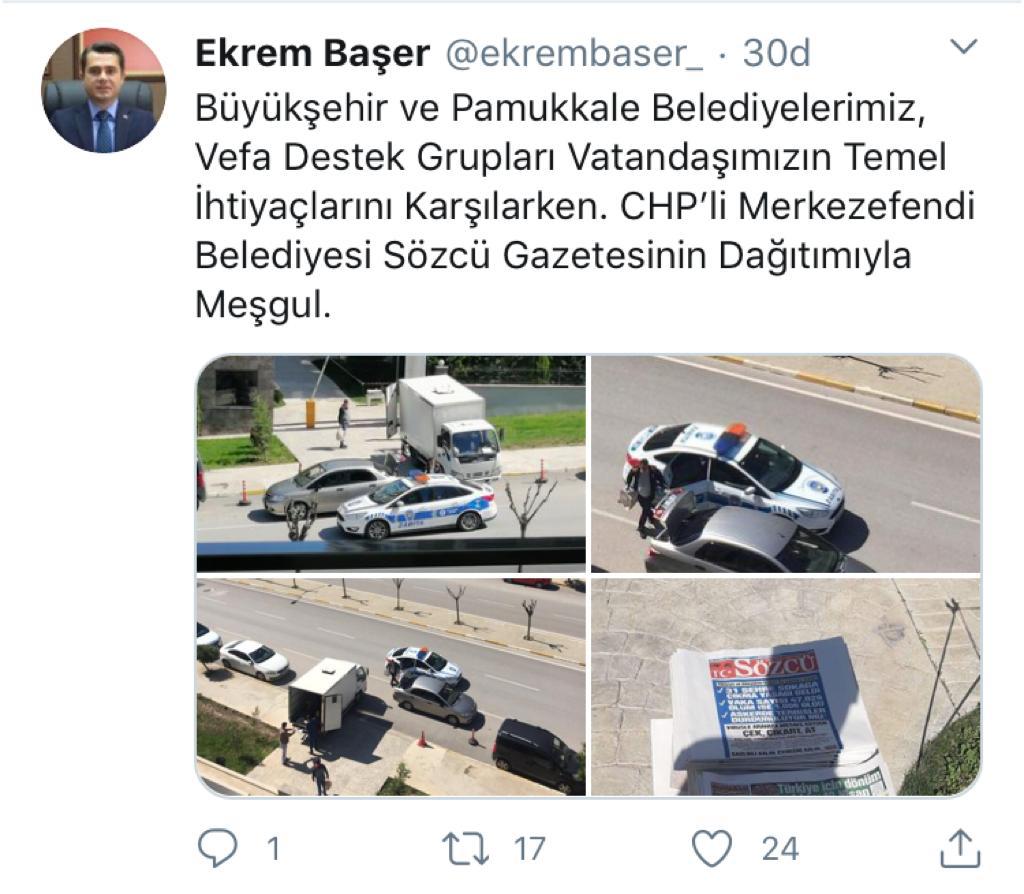Tap the Zabıta car in the top-left photo

[x=417, y=506]
